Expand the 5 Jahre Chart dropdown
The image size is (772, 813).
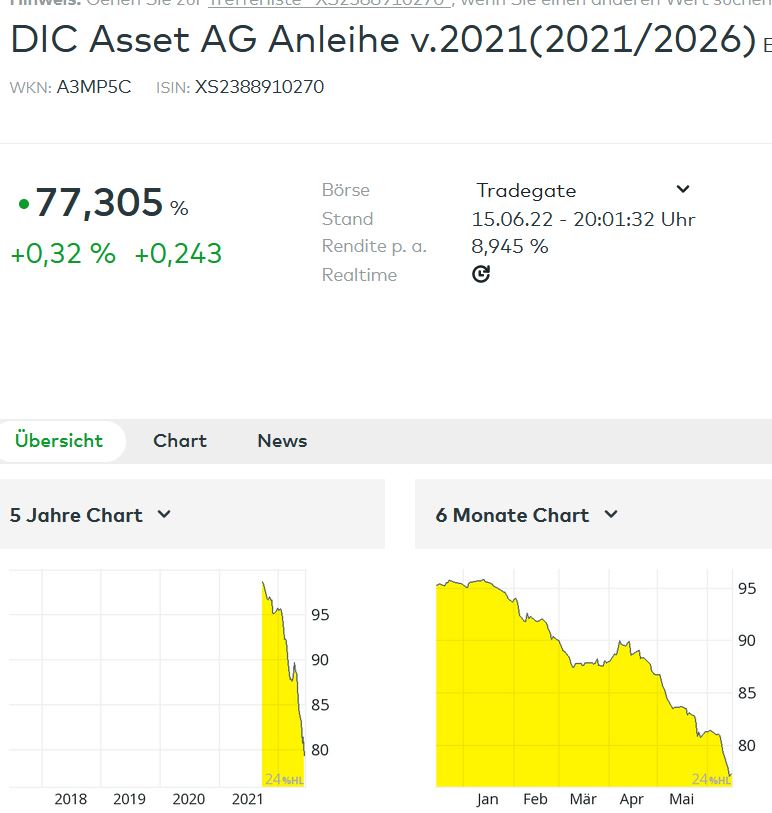point(164,514)
